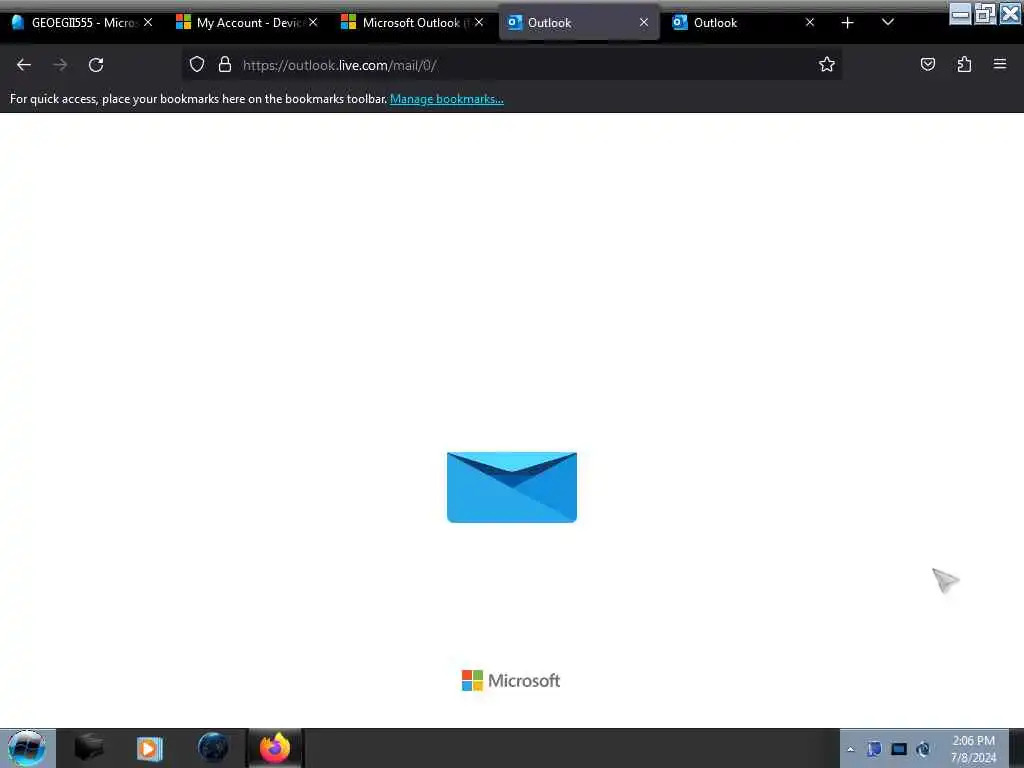Open the clock showing 2:06 PM
This screenshot has width=1024, height=768.
point(973,749)
